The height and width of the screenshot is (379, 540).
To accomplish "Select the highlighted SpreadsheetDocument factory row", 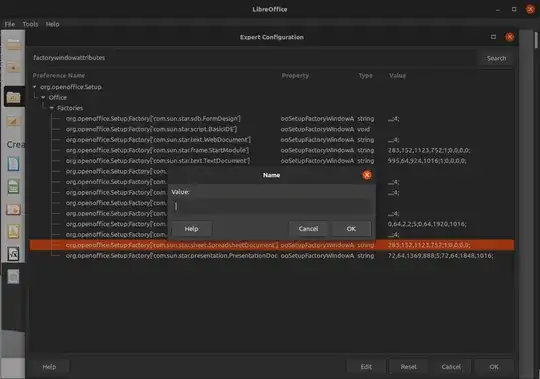I will pyautogui.click(x=272, y=245).
